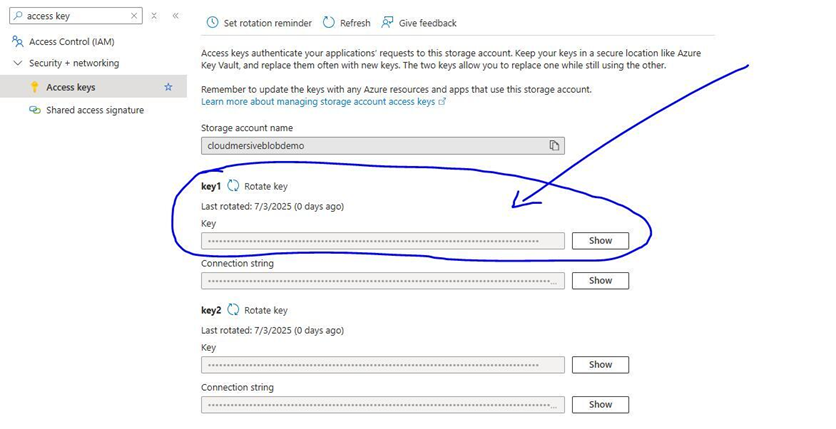836x429 pixels.
Task: Click the yellow key icon for Access keys
Action: (35, 87)
